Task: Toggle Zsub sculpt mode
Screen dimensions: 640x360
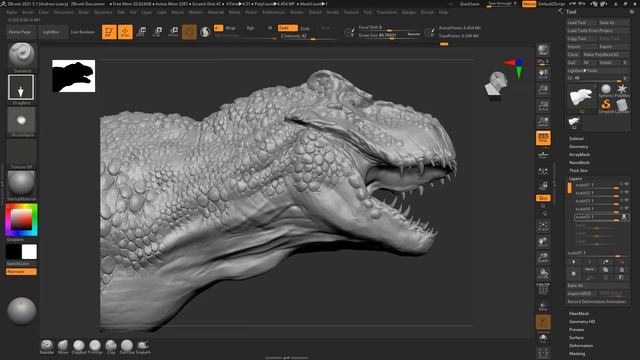Action: (305, 28)
